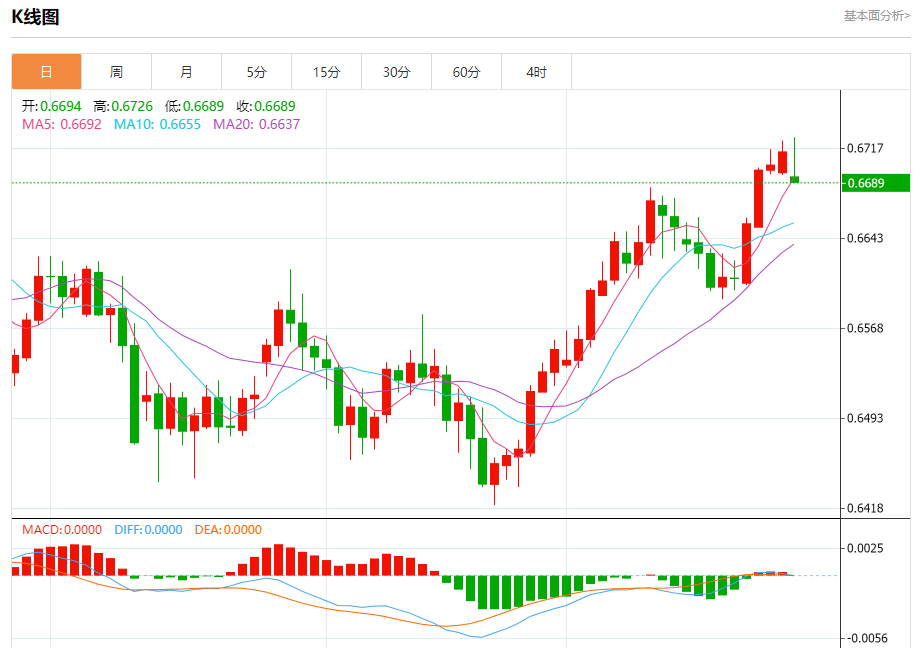
Task: Switch to the 5分 interval tab
Action: pos(256,72)
